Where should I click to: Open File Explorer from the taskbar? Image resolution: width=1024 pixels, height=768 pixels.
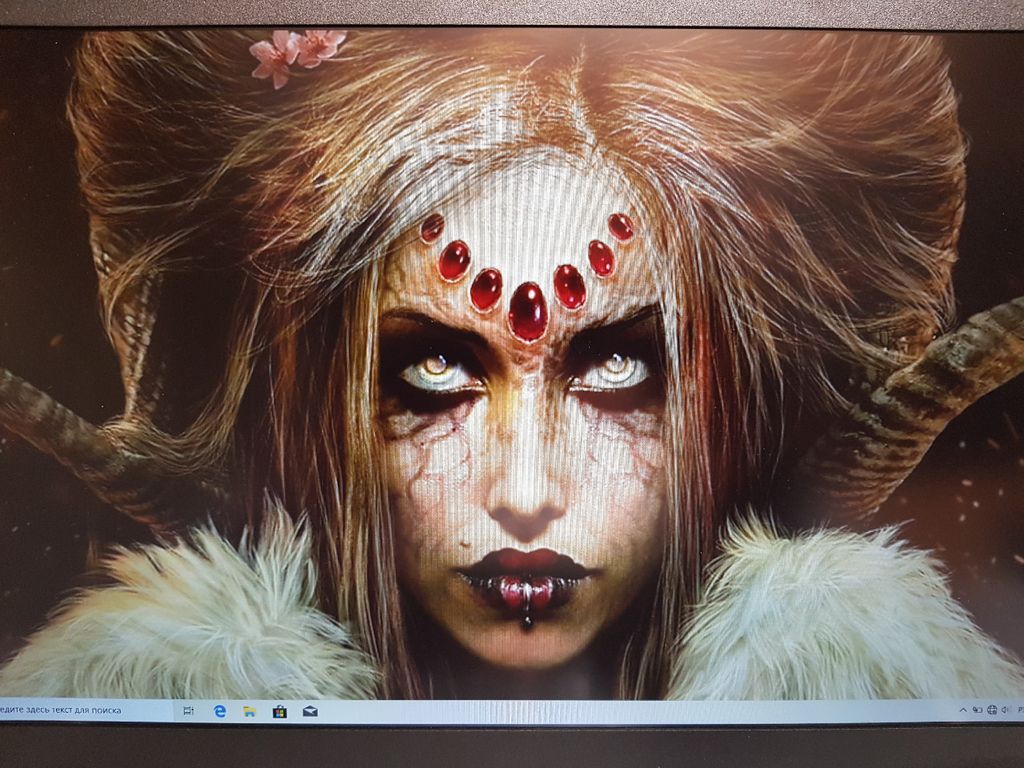pyautogui.click(x=249, y=711)
